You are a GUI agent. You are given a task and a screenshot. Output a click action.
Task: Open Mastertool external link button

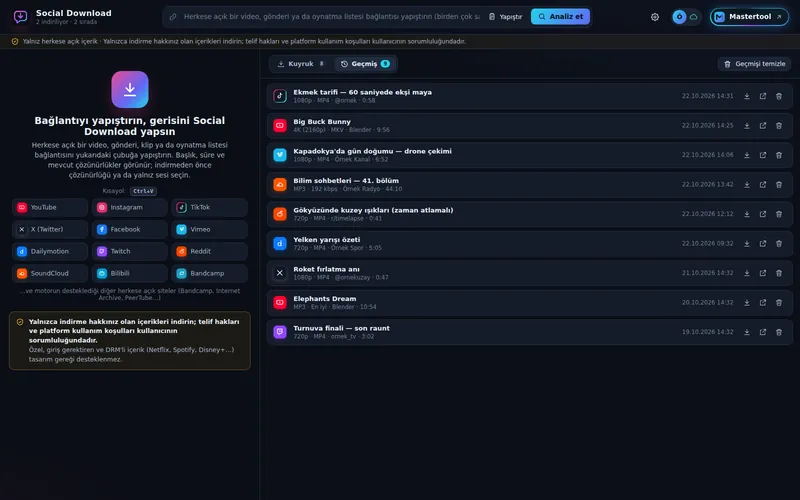[x=749, y=17]
